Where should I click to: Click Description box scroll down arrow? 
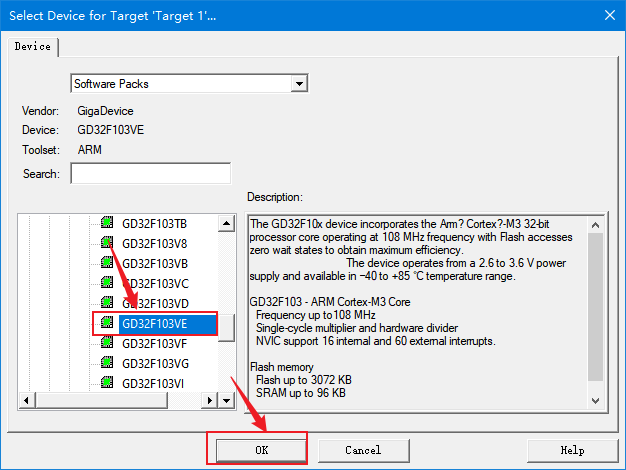pyautogui.click(x=595, y=401)
